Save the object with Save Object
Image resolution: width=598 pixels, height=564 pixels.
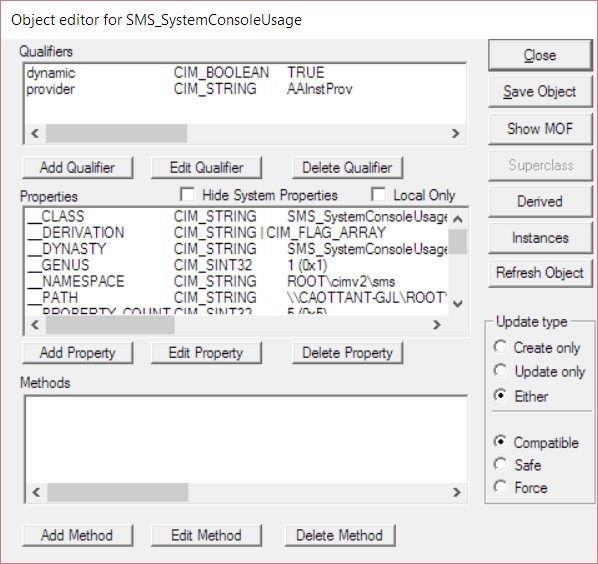click(540, 92)
